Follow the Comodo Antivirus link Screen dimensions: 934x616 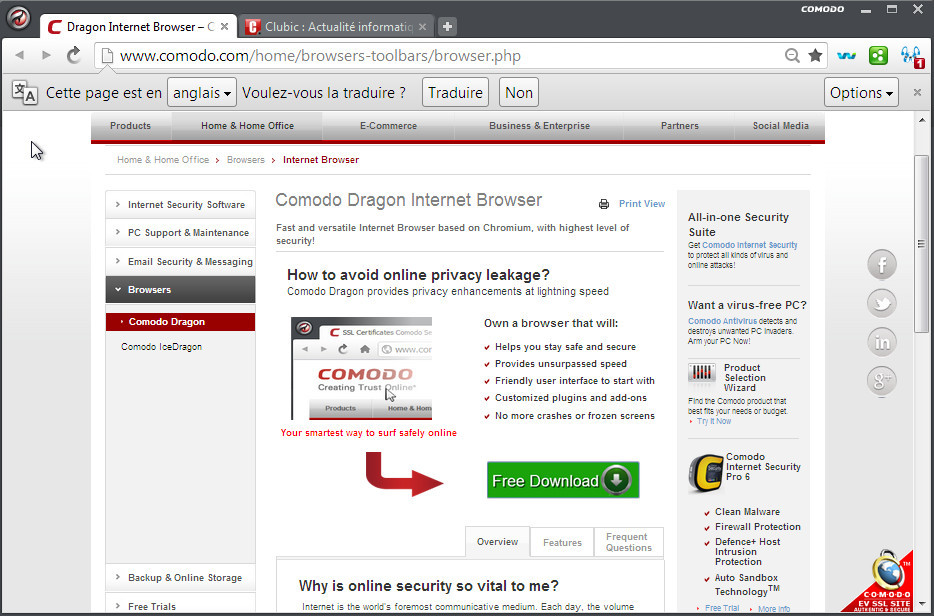723,321
